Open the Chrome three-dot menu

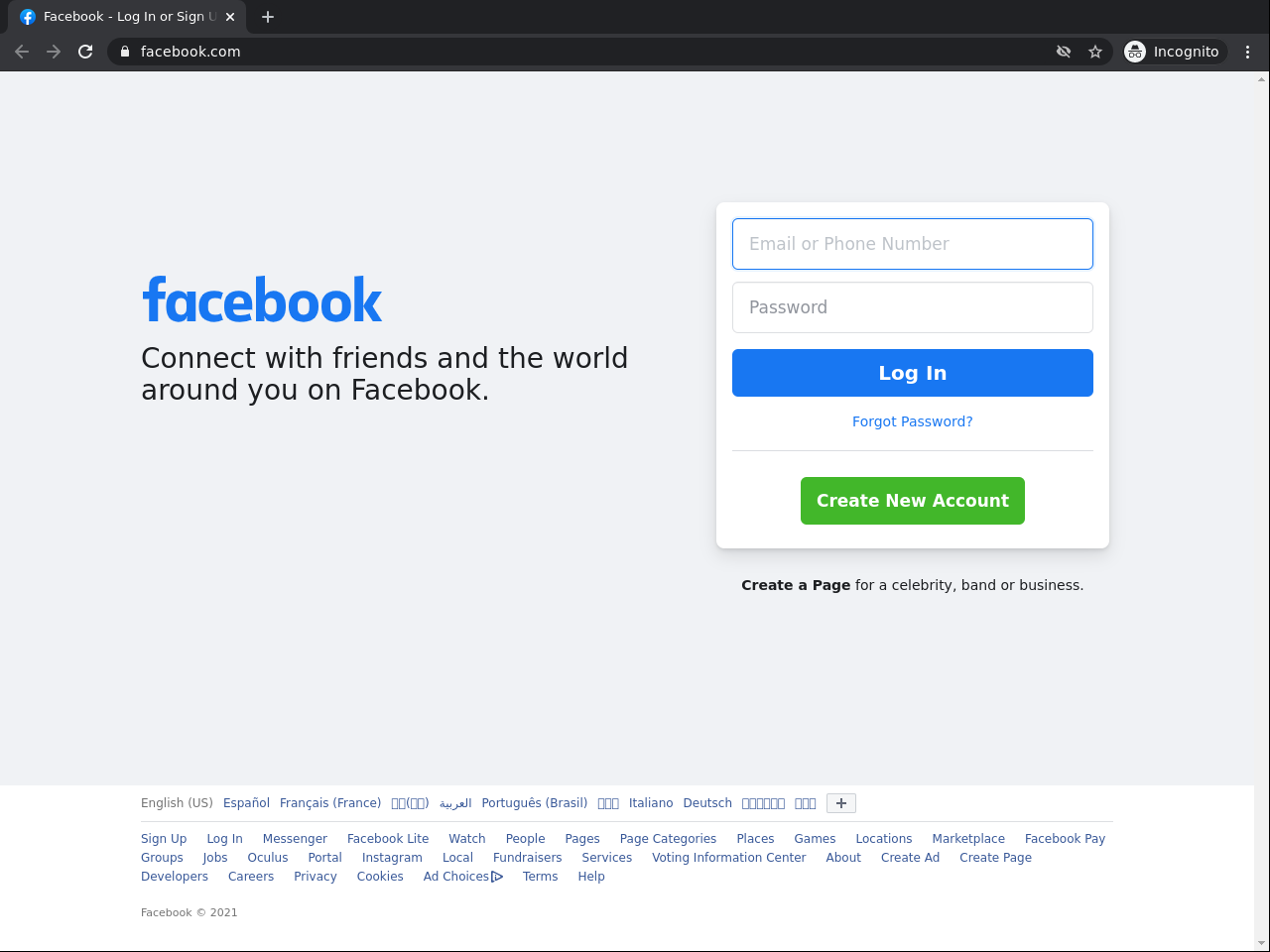[x=1248, y=52]
